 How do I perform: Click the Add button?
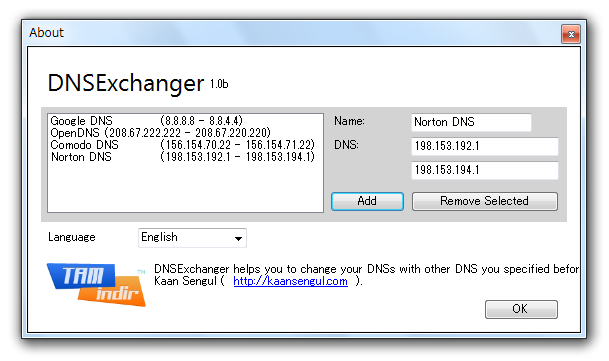[x=367, y=201]
